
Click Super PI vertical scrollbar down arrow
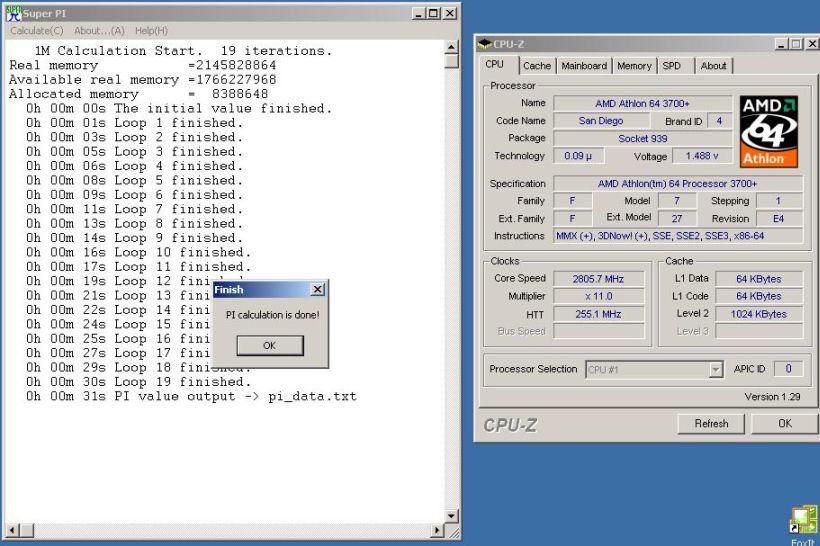tap(451, 516)
